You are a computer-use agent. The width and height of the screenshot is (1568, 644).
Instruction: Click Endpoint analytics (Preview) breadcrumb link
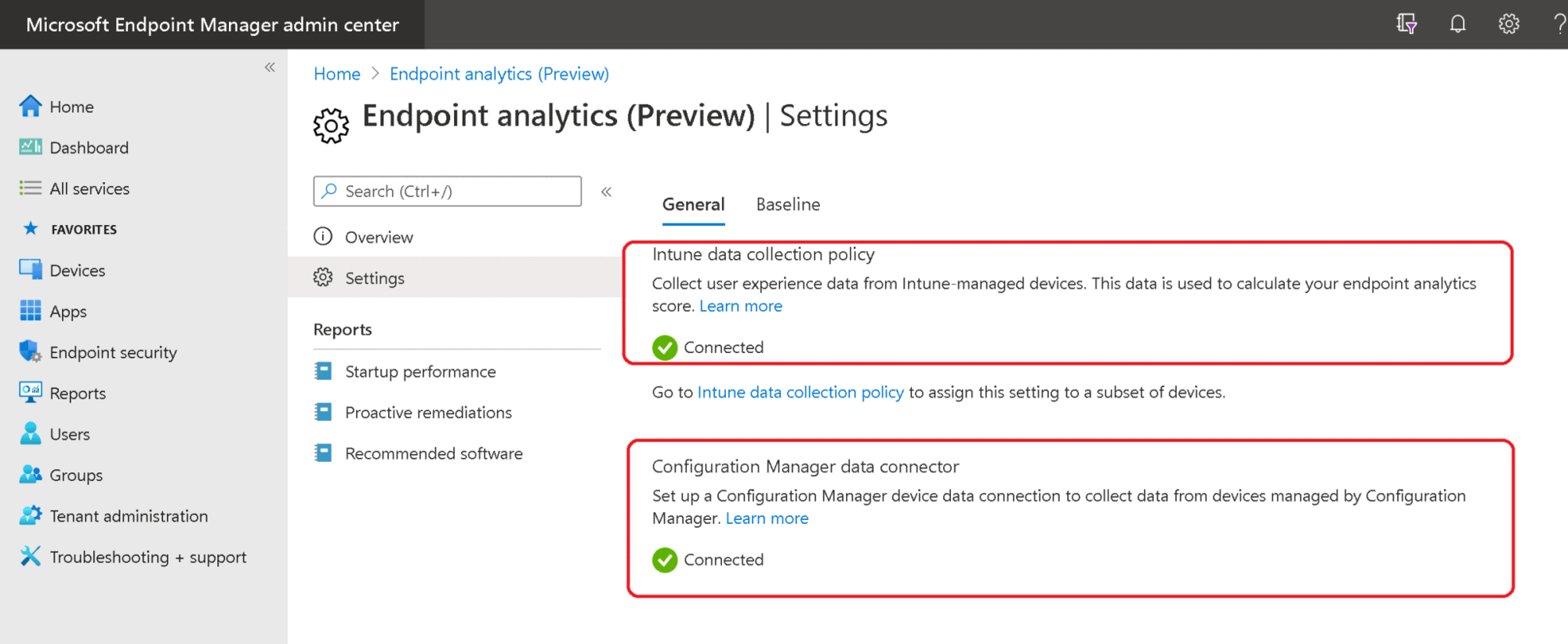point(499,74)
